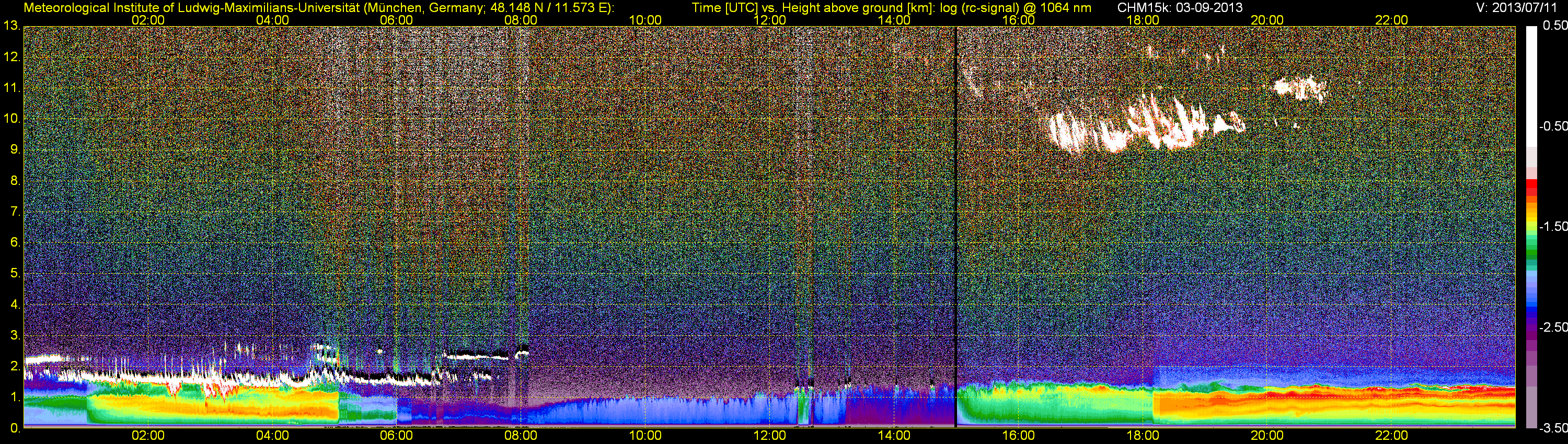Click the -2.50 value on the color scale
The image size is (1568, 444).
click(1553, 327)
